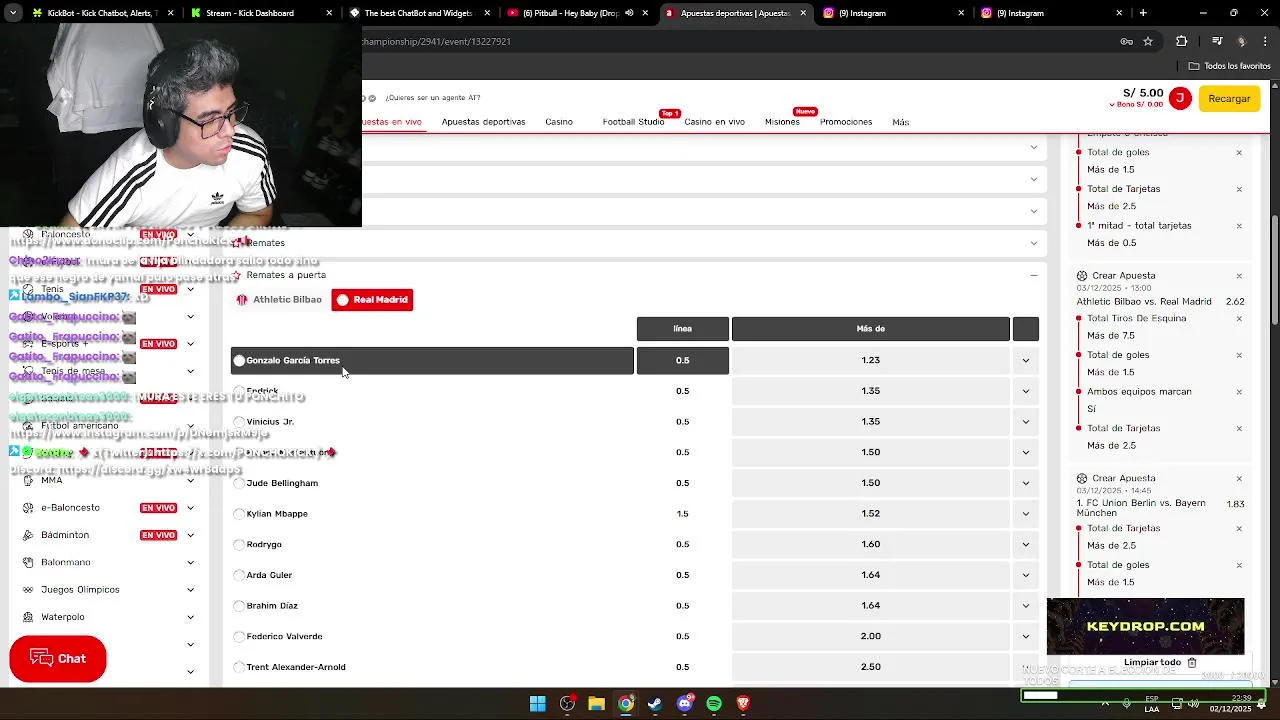Collapse the Remates a puerta section
Screen dimensions: 1280x720
pos(1034,275)
